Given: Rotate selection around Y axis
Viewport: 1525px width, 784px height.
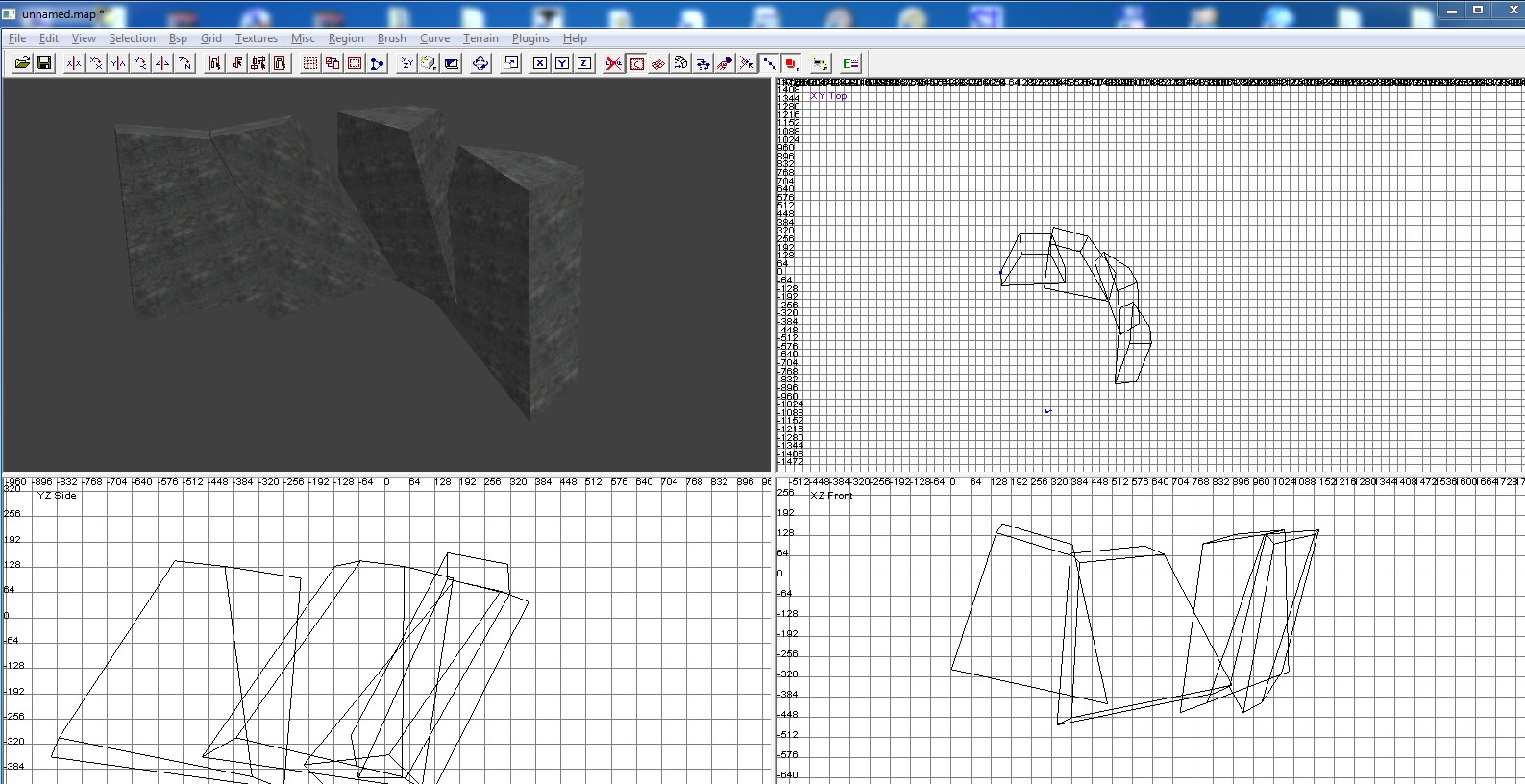Looking at the screenshot, I should (x=140, y=63).
